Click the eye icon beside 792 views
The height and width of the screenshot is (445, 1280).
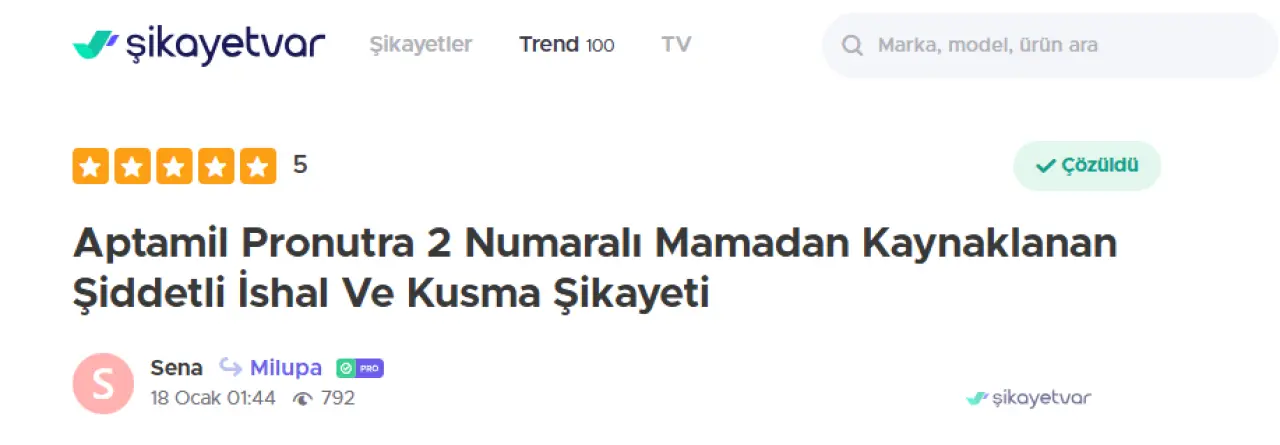click(302, 398)
